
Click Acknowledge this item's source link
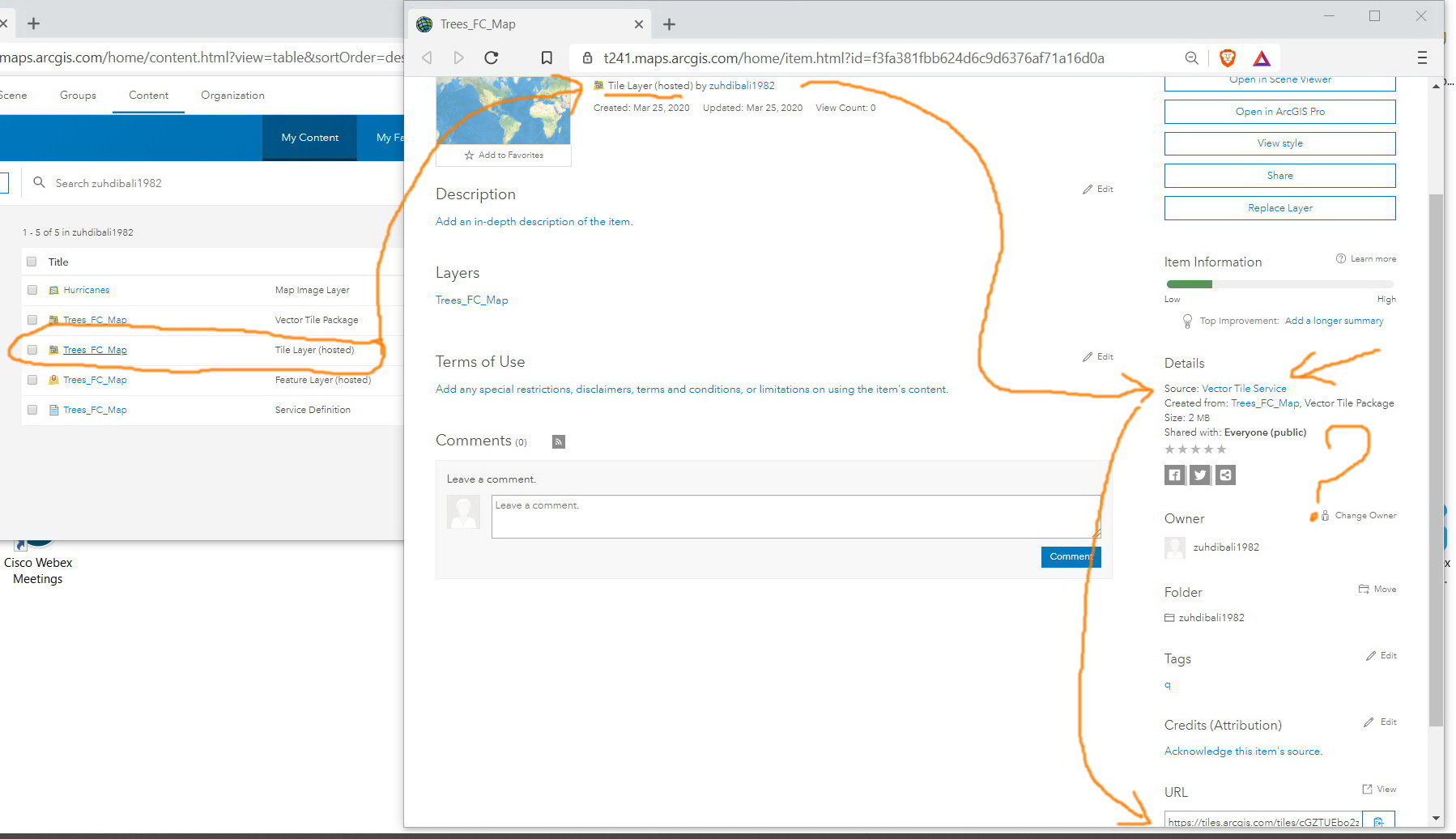[x=1243, y=751]
